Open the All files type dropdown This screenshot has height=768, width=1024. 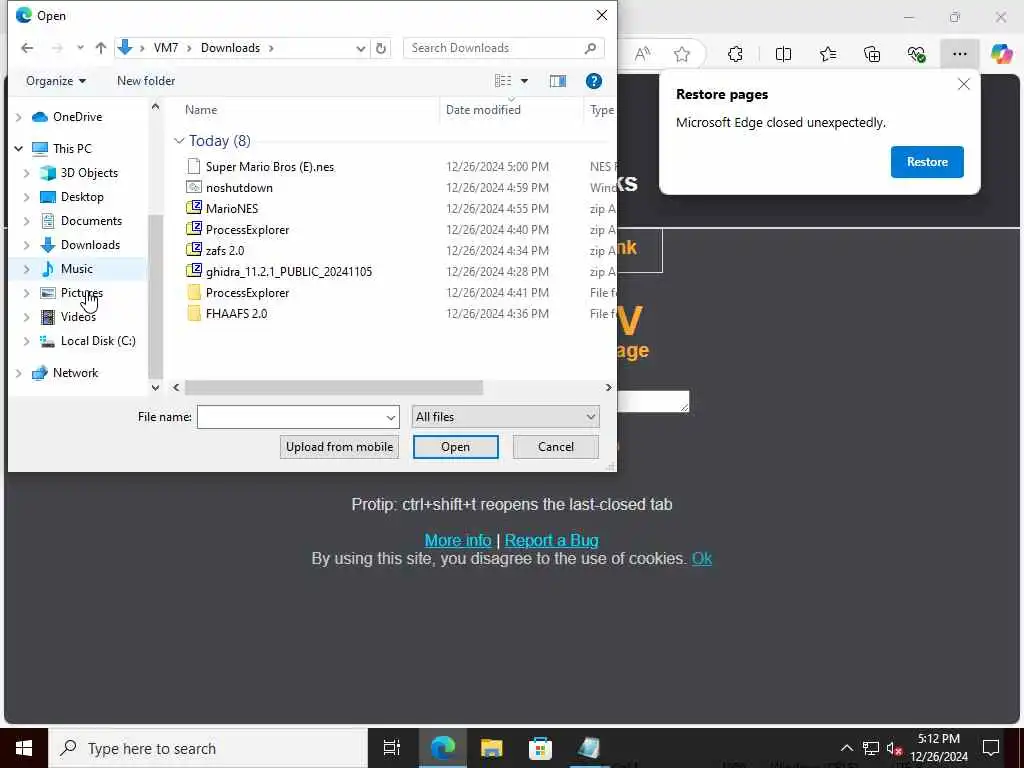pyautogui.click(x=505, y=417)
